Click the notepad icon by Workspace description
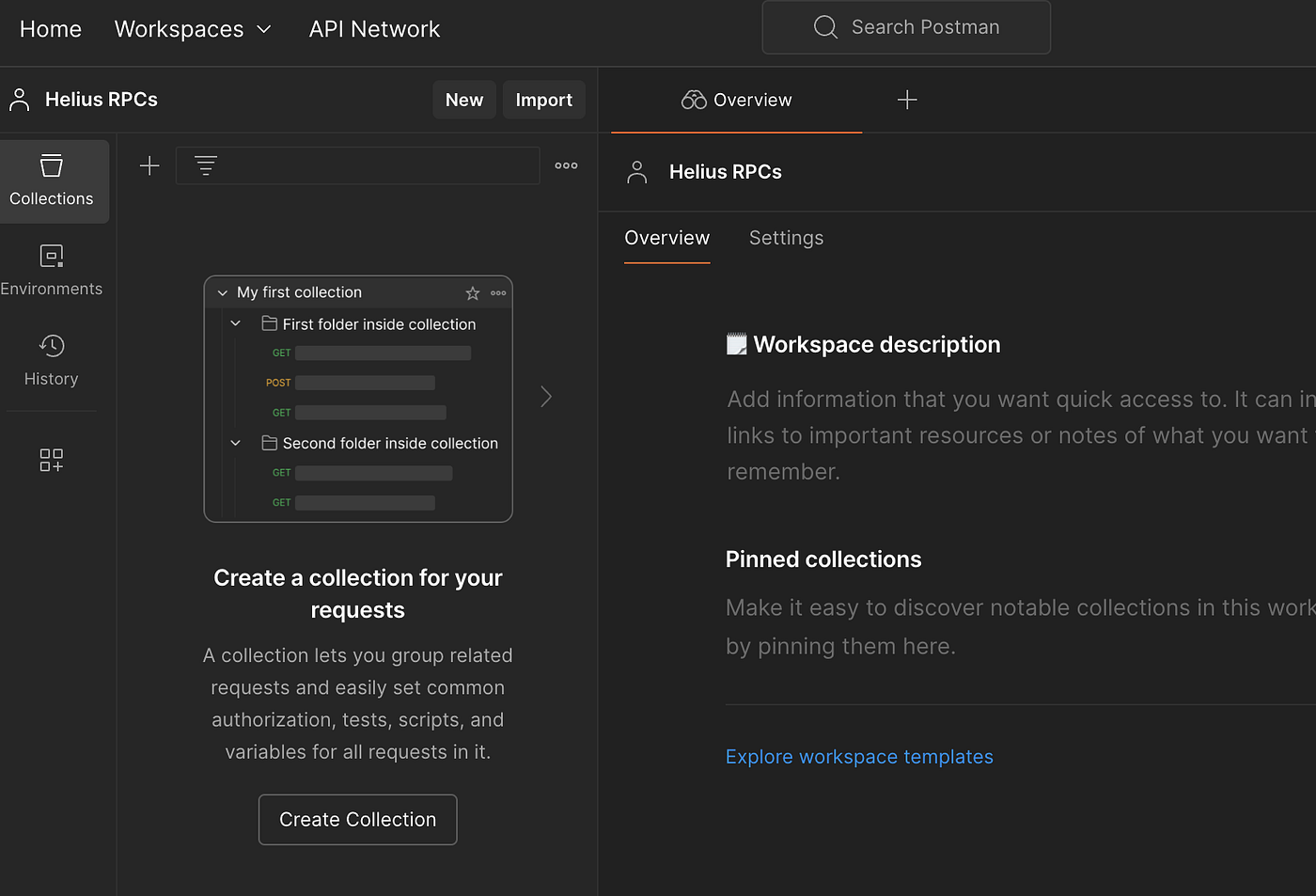The image size is (1316, 896). coord(737,344)
